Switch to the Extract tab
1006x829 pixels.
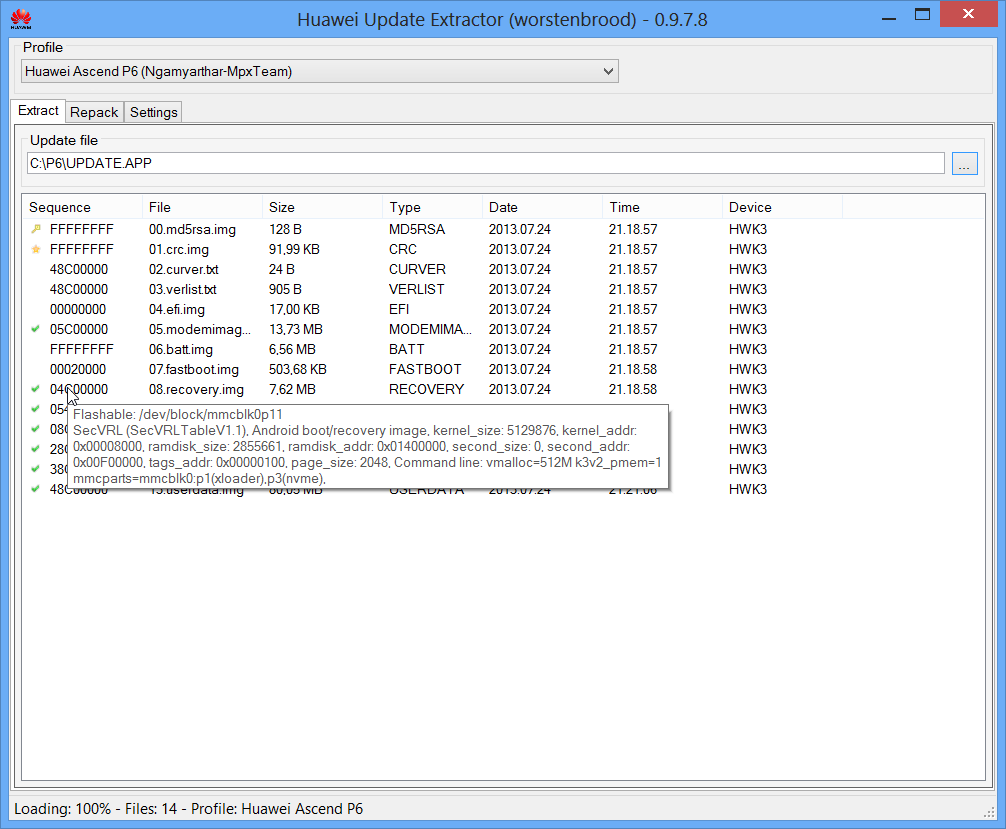pos(38,111)
